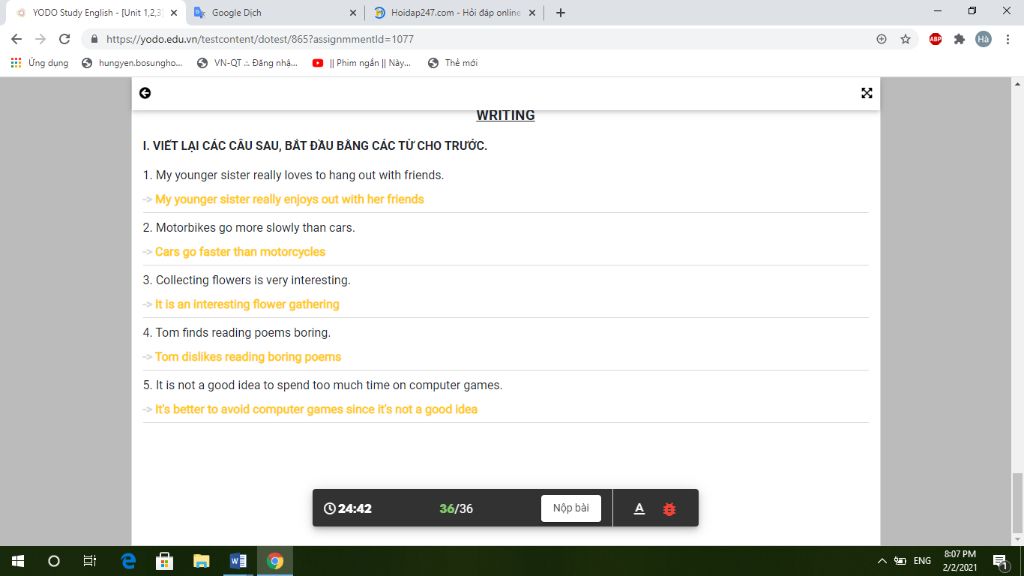Image resolution: width=1024 pixels, height=576 pixels.
Task: Click the clock timer icon
Action: (330, 508)
